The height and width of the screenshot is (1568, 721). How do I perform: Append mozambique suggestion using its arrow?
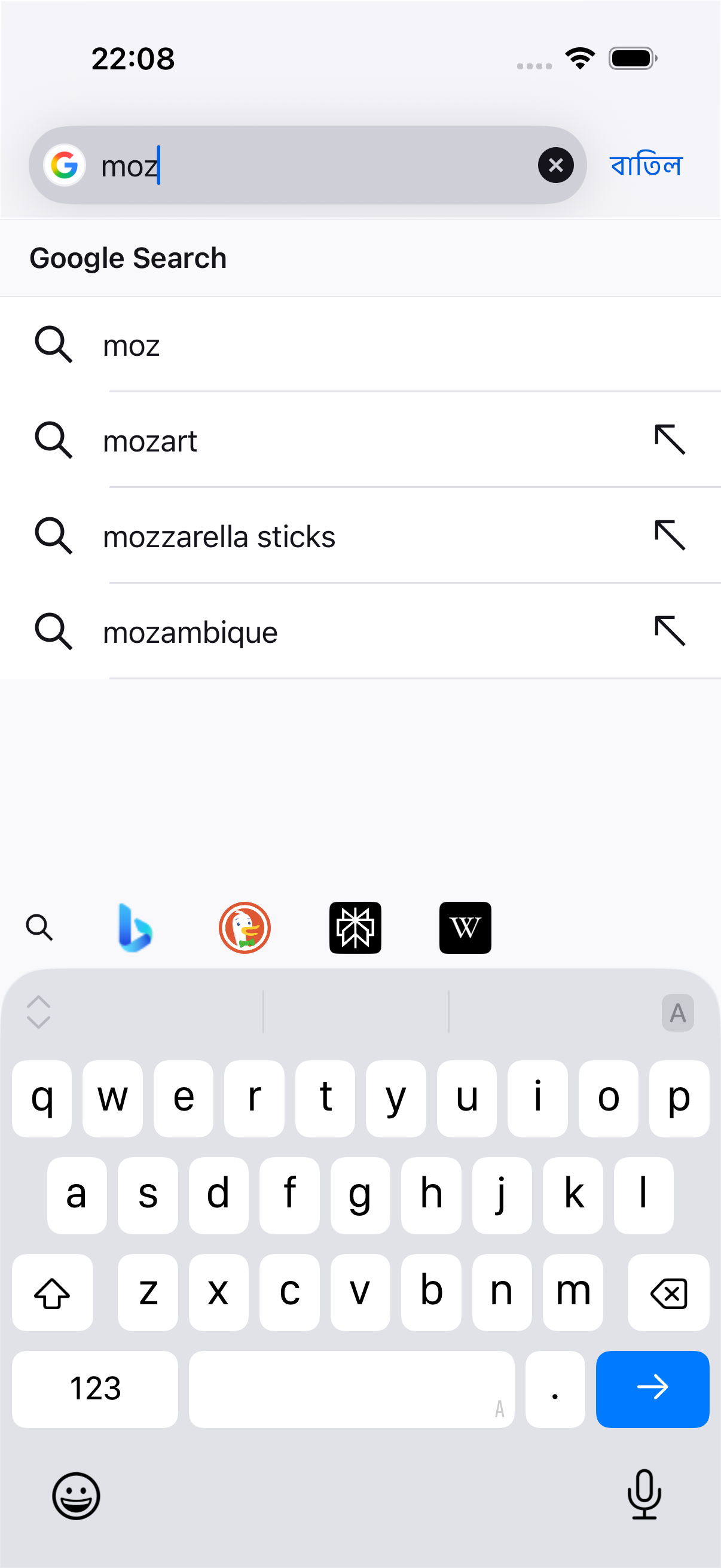[x=670, y=630]
